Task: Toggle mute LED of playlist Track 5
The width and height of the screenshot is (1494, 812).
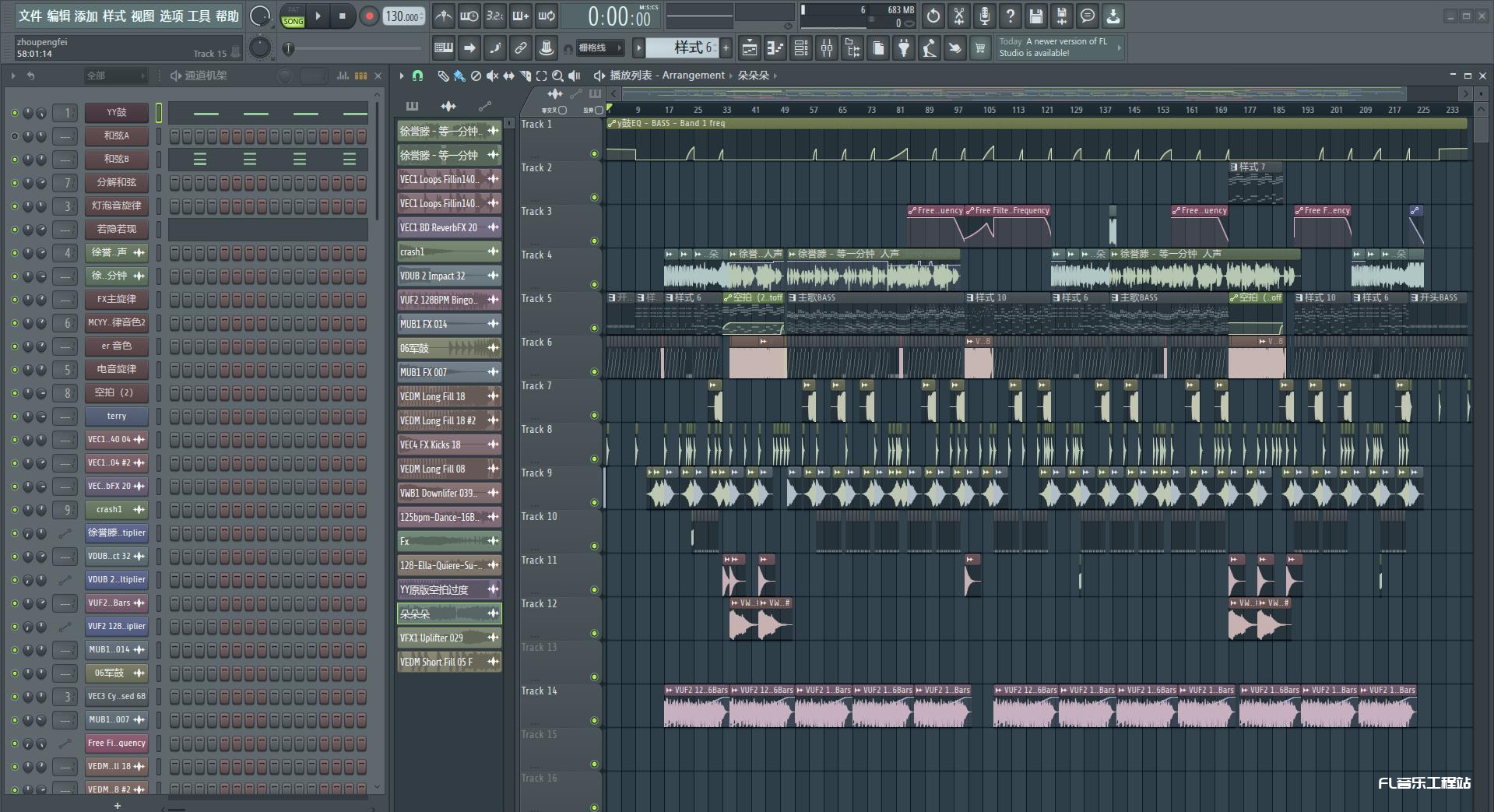Action: tap(594, 329)
